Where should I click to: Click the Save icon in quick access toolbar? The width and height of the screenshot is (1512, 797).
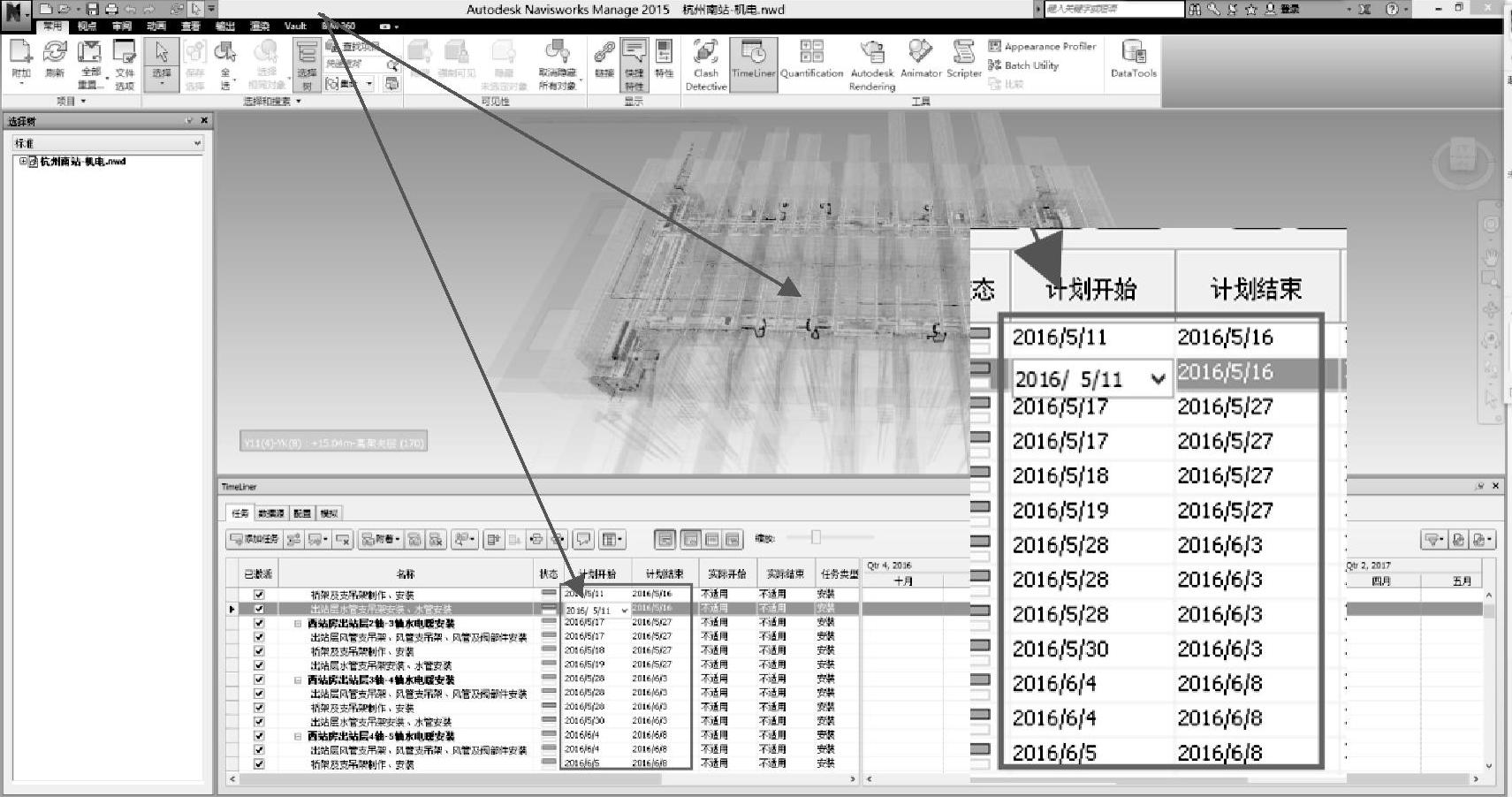pyautogui.click(x=92, y=9)
